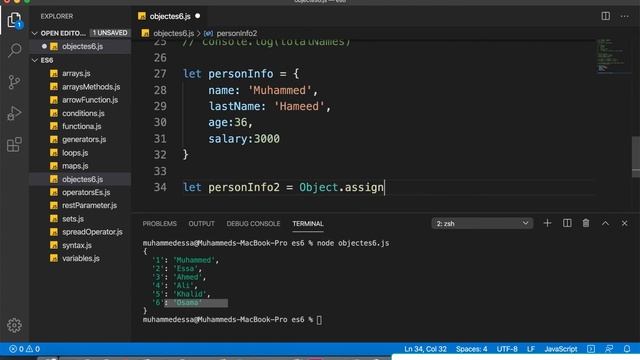Change indentation via 'Spaces: 4'
Screen dimensions: 640x360
click(471, 349)
